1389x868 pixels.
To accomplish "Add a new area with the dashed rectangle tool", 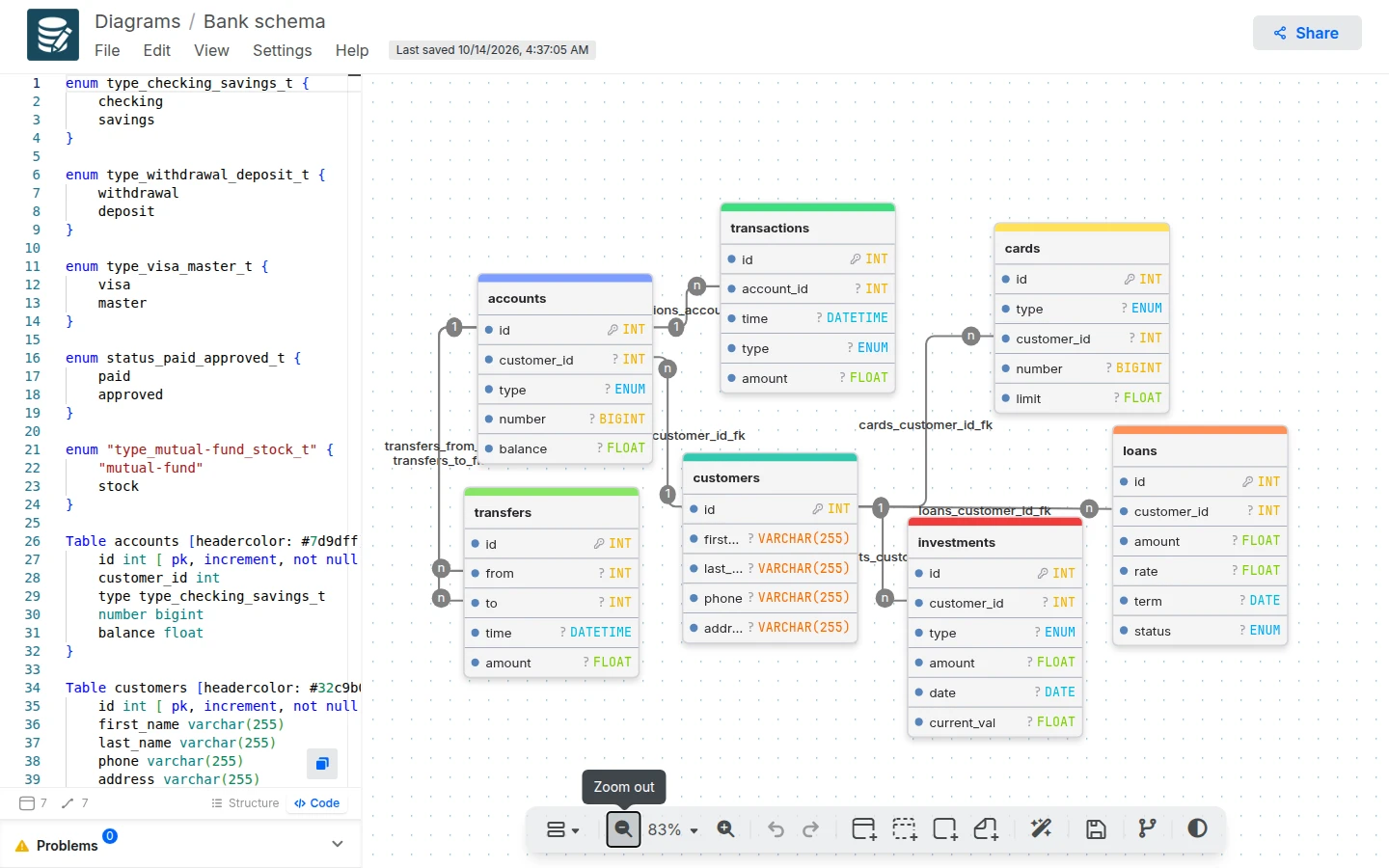I will (905, 829).
